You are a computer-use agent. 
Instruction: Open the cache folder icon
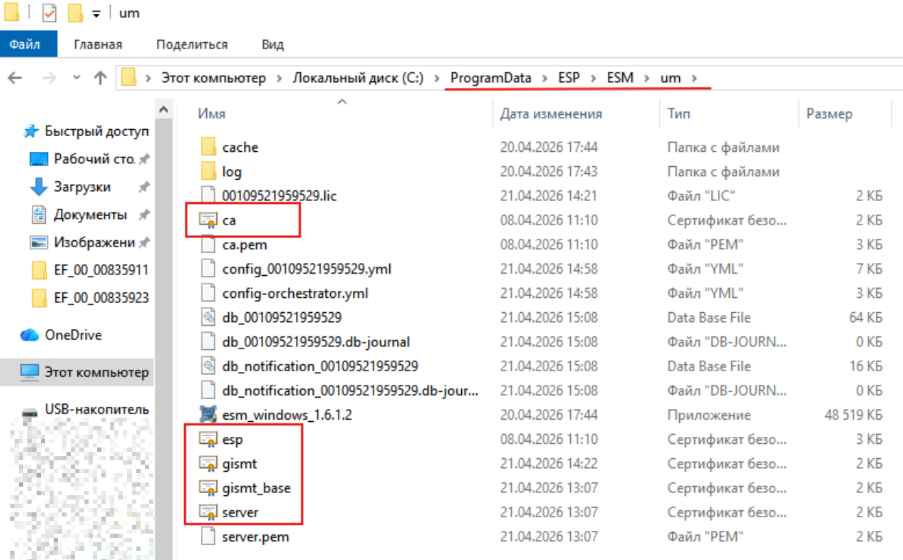208,147
